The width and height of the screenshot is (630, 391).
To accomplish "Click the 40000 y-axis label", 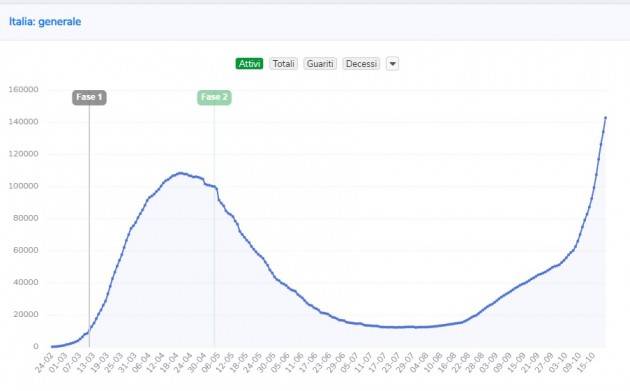I will point(26,282).
